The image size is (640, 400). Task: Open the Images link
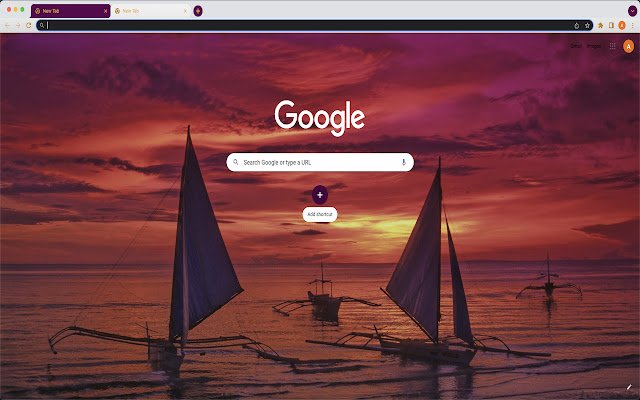coord(594,46)
